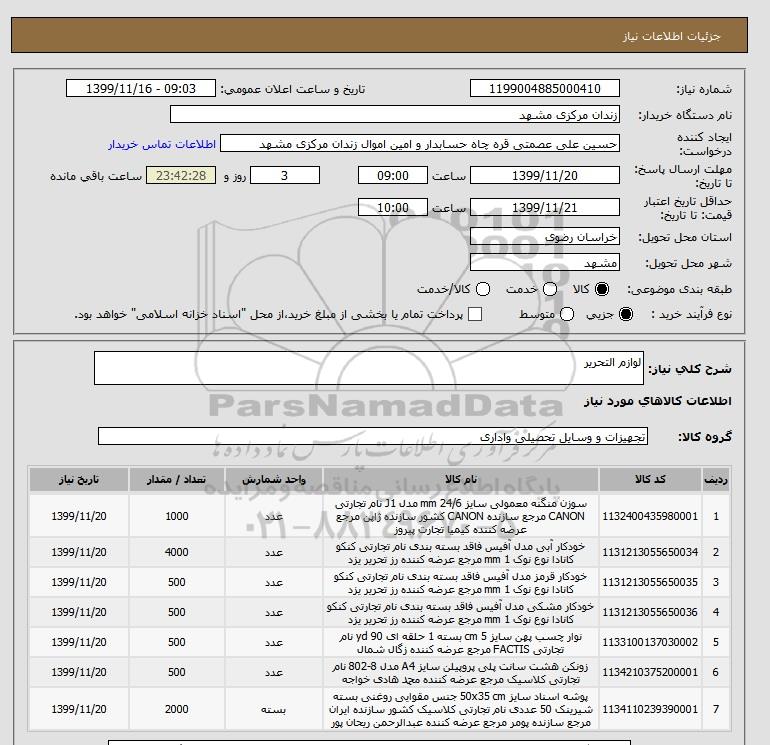Click product code 1133100137030002
770x745 pixels.
click(x=650, y=642)
